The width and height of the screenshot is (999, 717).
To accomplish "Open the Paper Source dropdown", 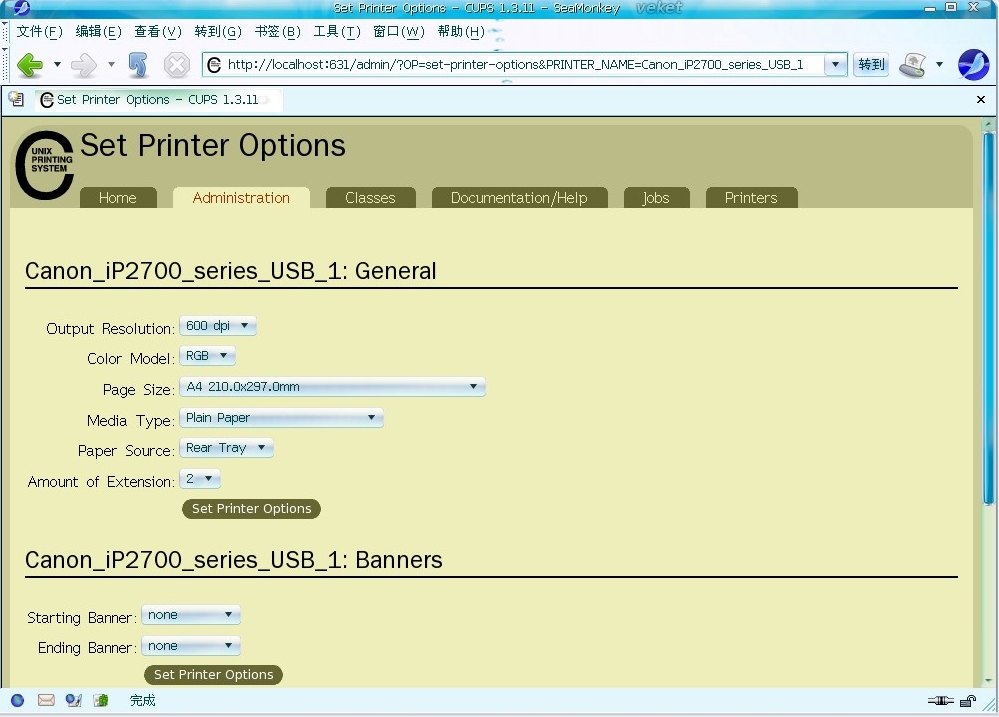I will point(226,448).
